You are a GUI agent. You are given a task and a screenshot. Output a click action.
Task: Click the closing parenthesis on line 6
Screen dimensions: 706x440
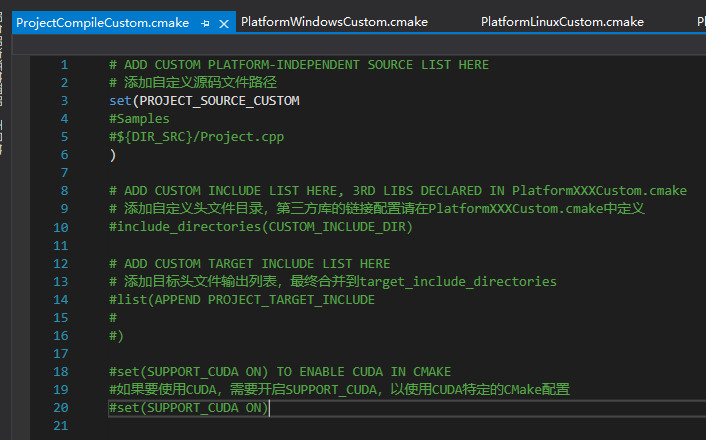(x=113, y=155)
